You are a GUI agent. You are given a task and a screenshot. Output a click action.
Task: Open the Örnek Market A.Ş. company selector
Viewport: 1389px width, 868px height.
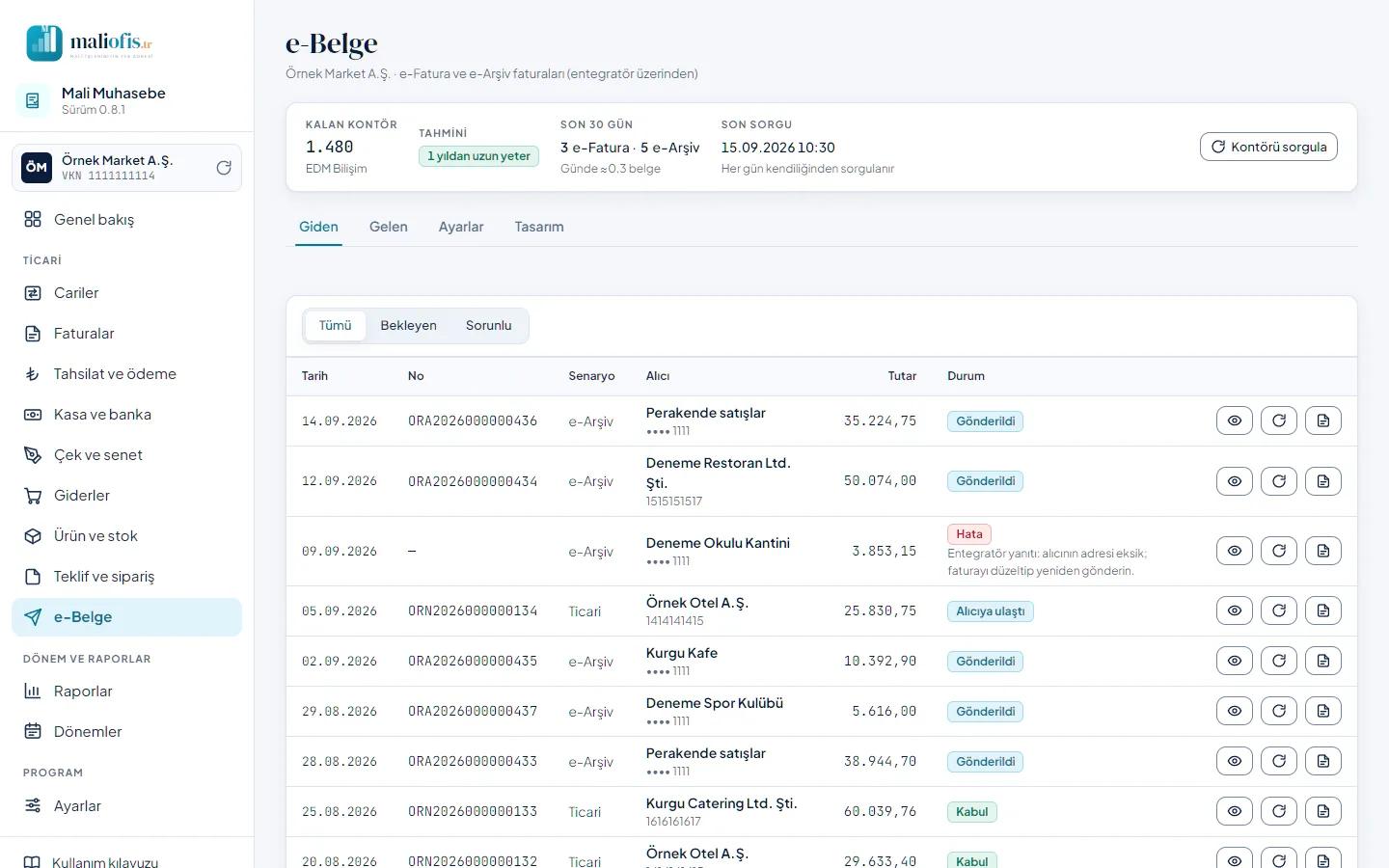pos(126,168)
